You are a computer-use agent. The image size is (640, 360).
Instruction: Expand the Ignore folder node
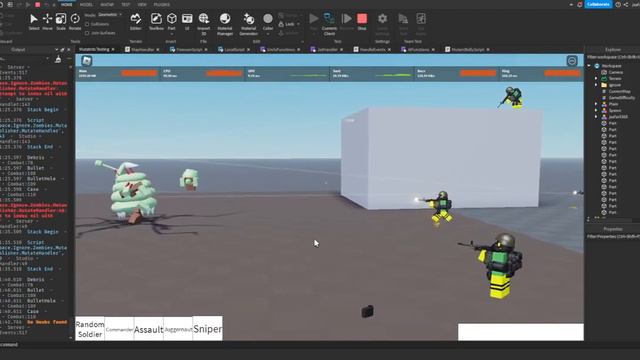596,85
